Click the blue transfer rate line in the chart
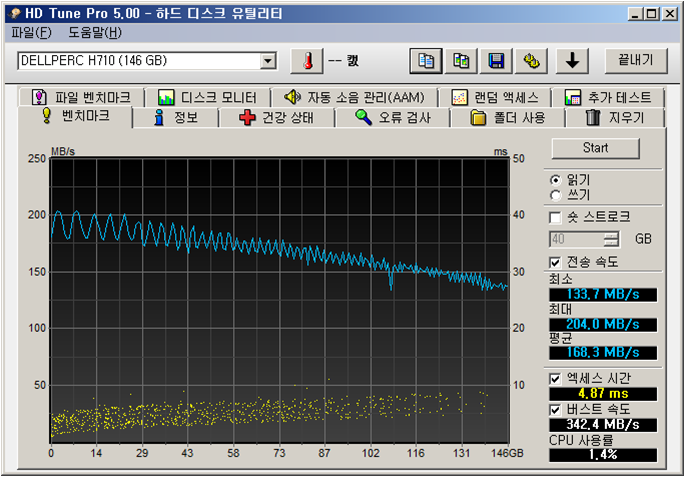 [x=280, y=251]
